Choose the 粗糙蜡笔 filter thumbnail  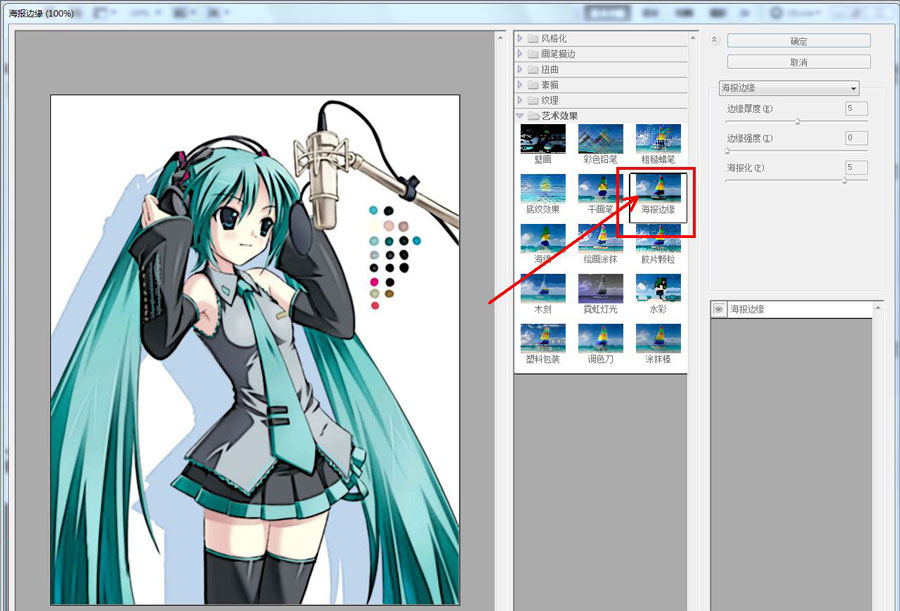(x=658, y=139)
